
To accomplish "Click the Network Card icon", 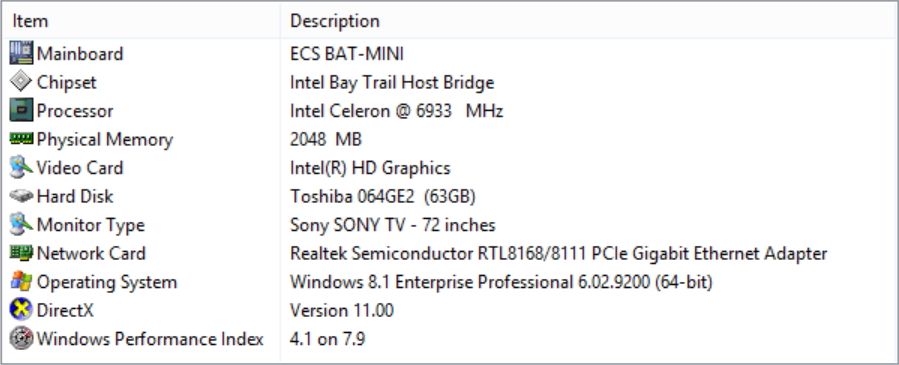I will [21, 253].
